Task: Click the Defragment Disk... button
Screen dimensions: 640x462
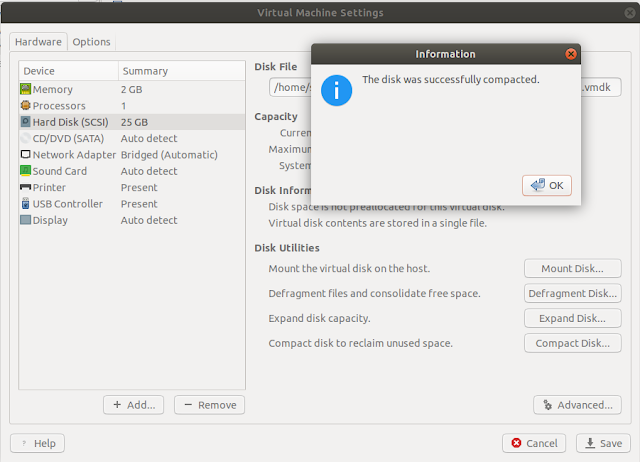Action: 573,293
